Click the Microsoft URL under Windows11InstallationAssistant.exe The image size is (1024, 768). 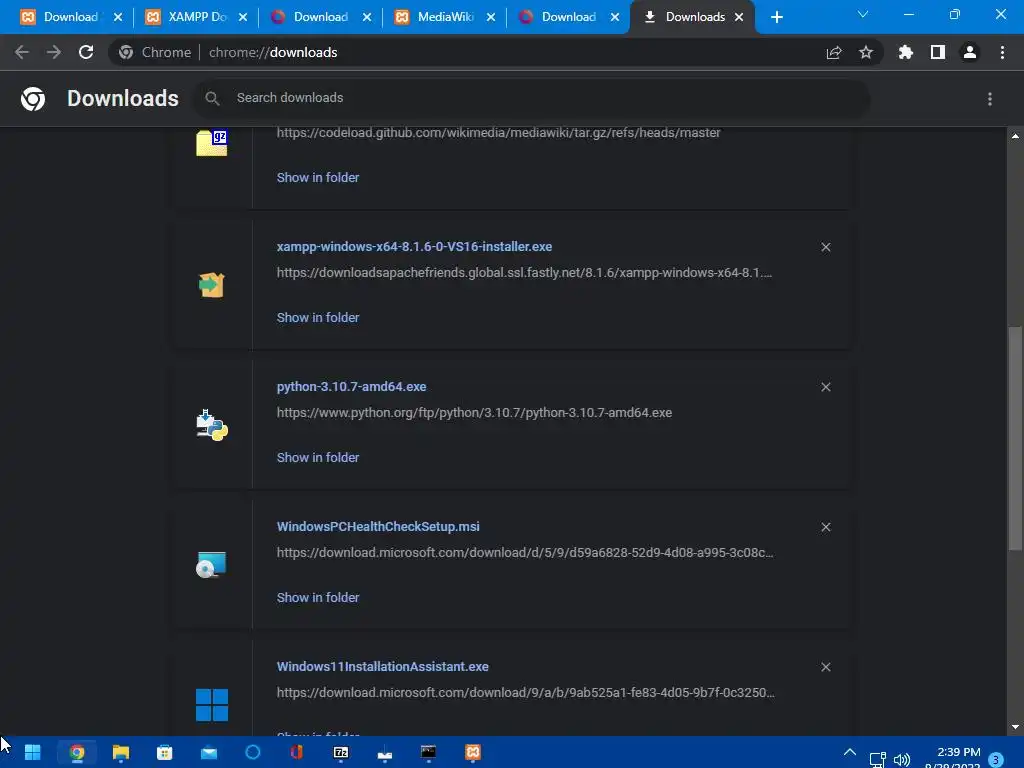(x=526, y=692)
